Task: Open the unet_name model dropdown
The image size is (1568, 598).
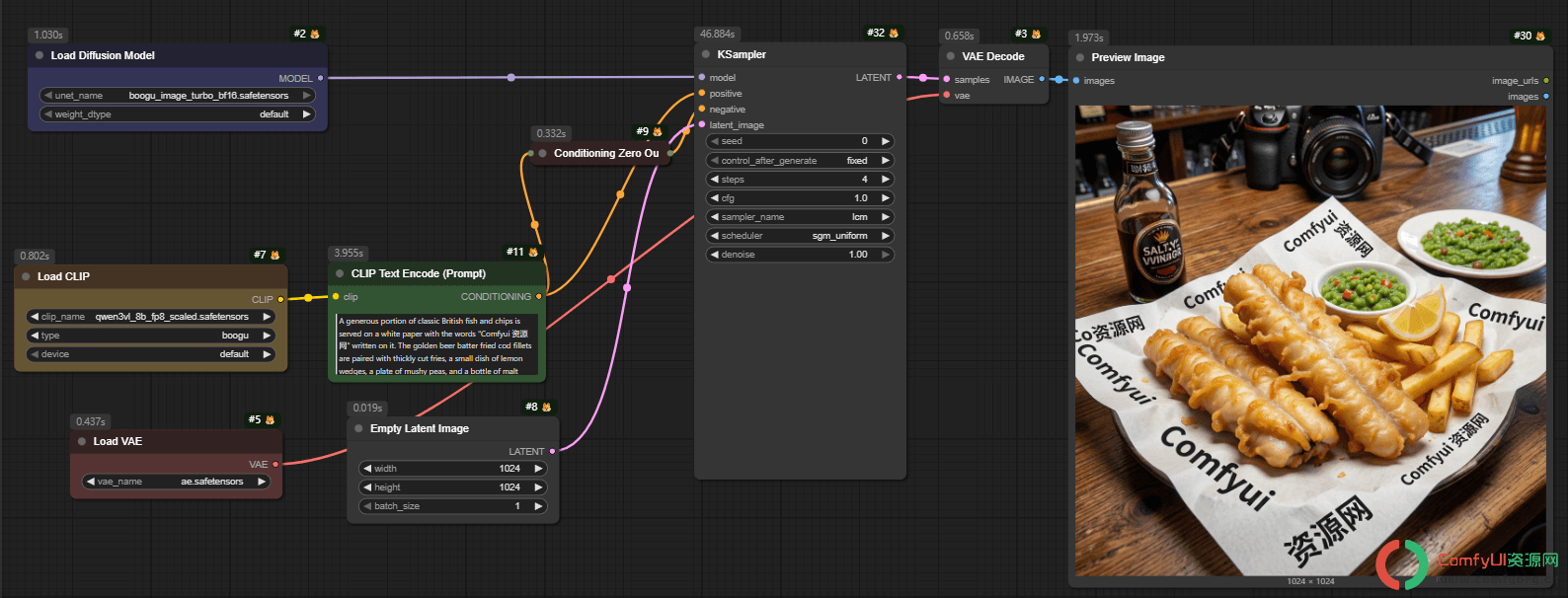Action: [178, 96]
